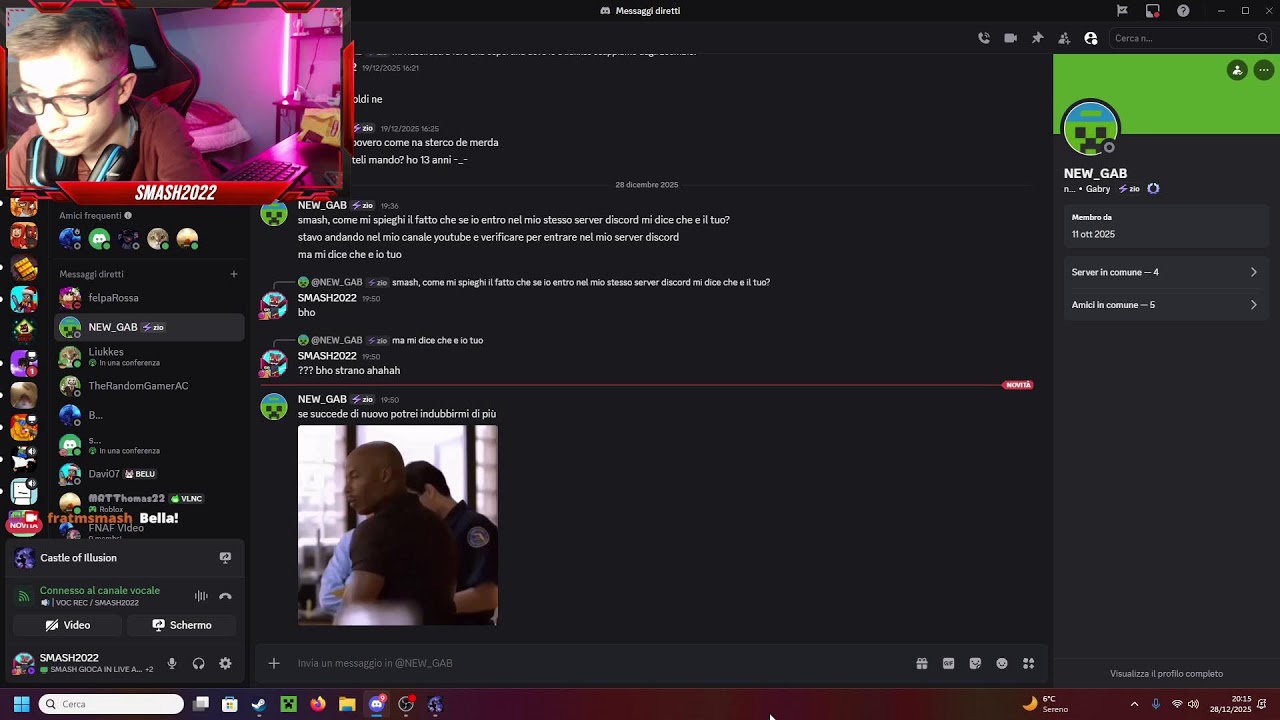Open File Explorer from the taskbar
Viewport: 1280px width, 720px height.
[347, 704]
